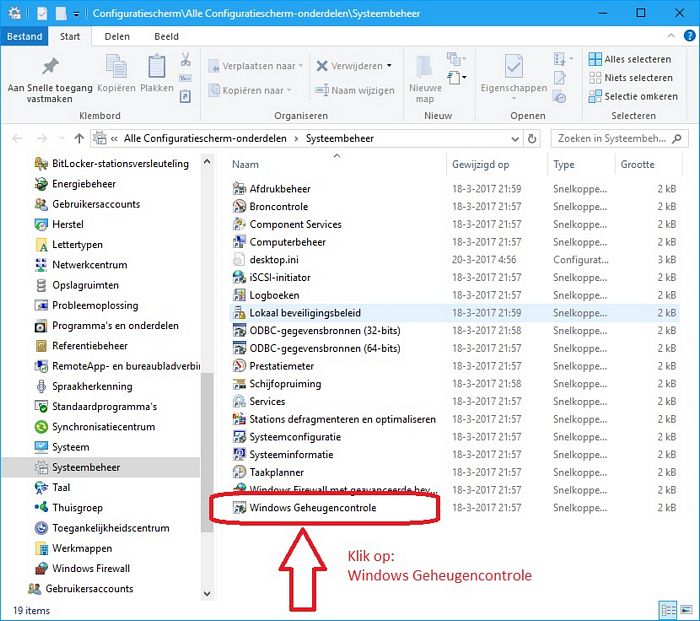The width and height of the screenshot is (700, 621).
Task: Select the Systeemconfiguratie icon
Action: (239, 437)
